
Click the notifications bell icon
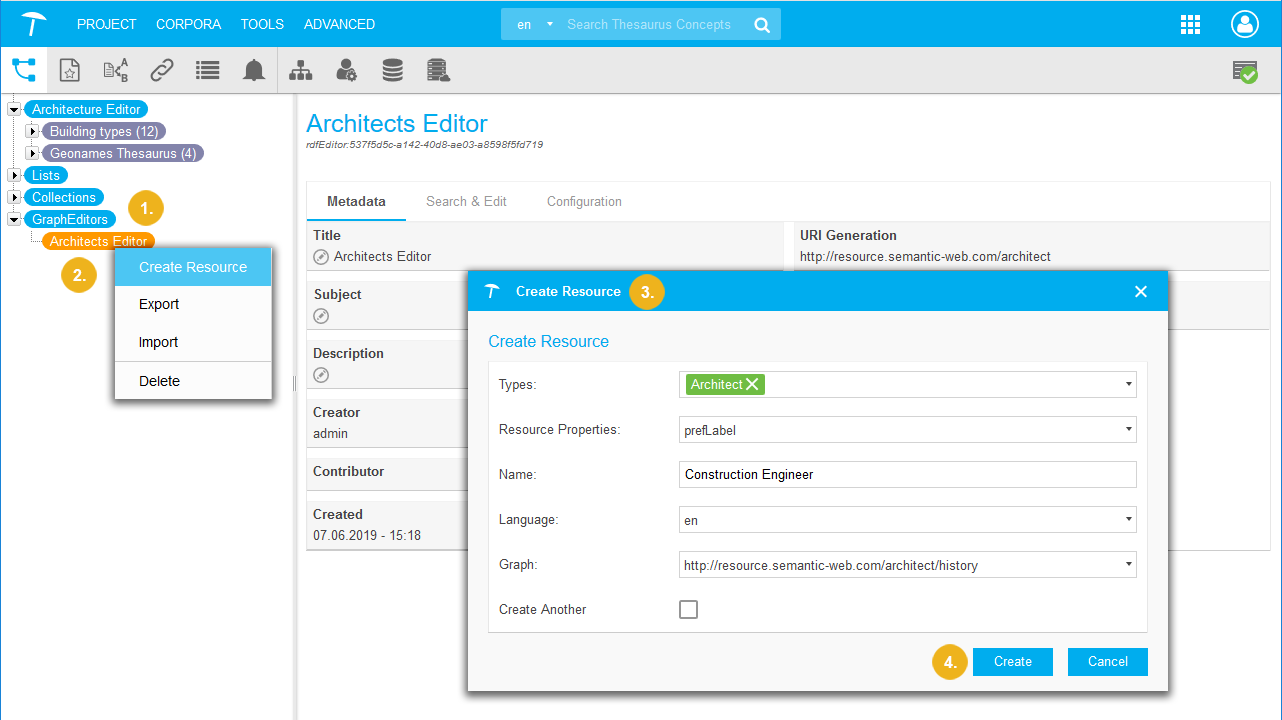254,70
